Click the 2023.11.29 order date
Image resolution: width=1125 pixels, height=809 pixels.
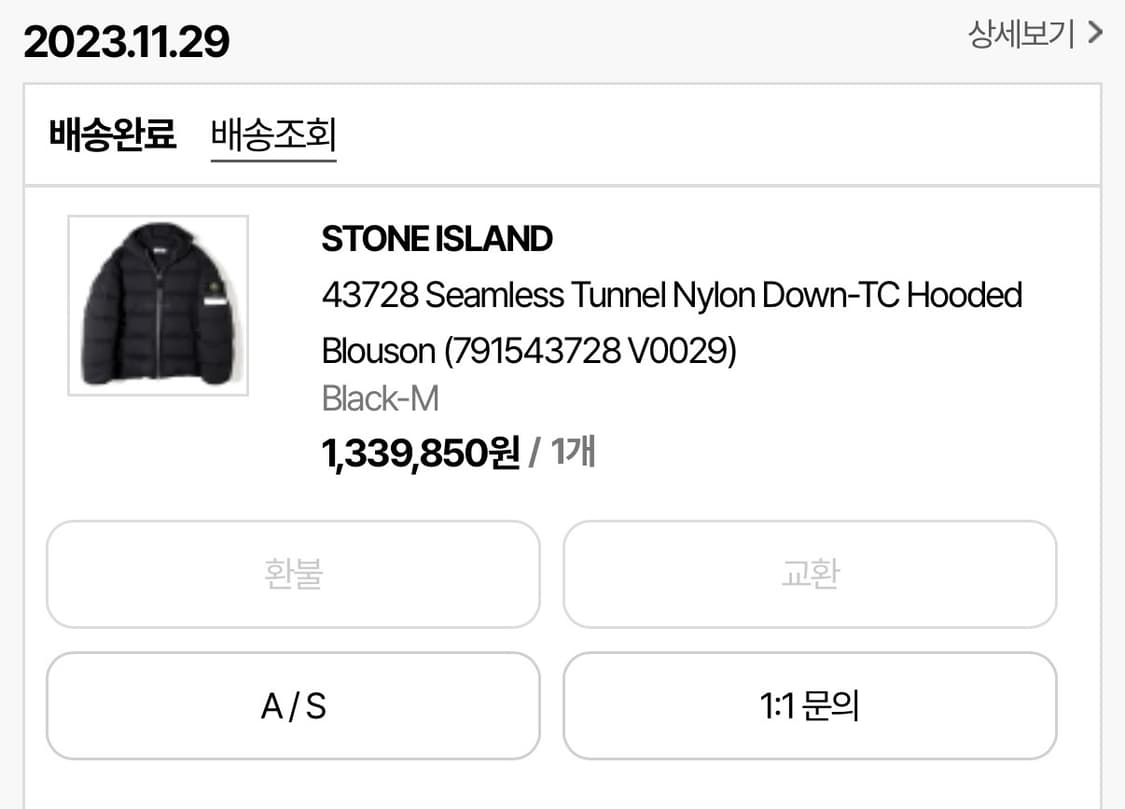click(x=128, y=40)
